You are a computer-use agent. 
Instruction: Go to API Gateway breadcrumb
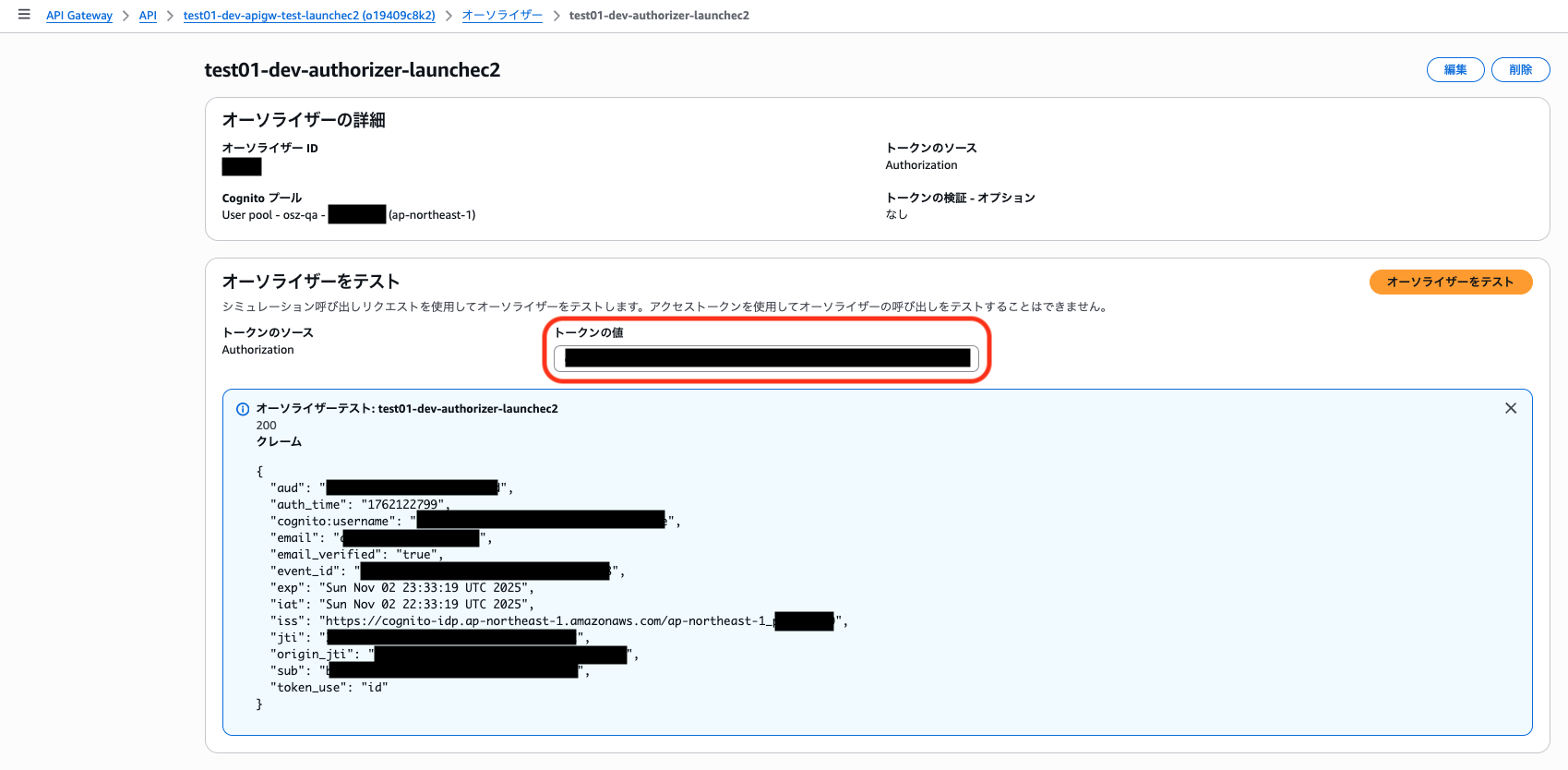(79, 16)
